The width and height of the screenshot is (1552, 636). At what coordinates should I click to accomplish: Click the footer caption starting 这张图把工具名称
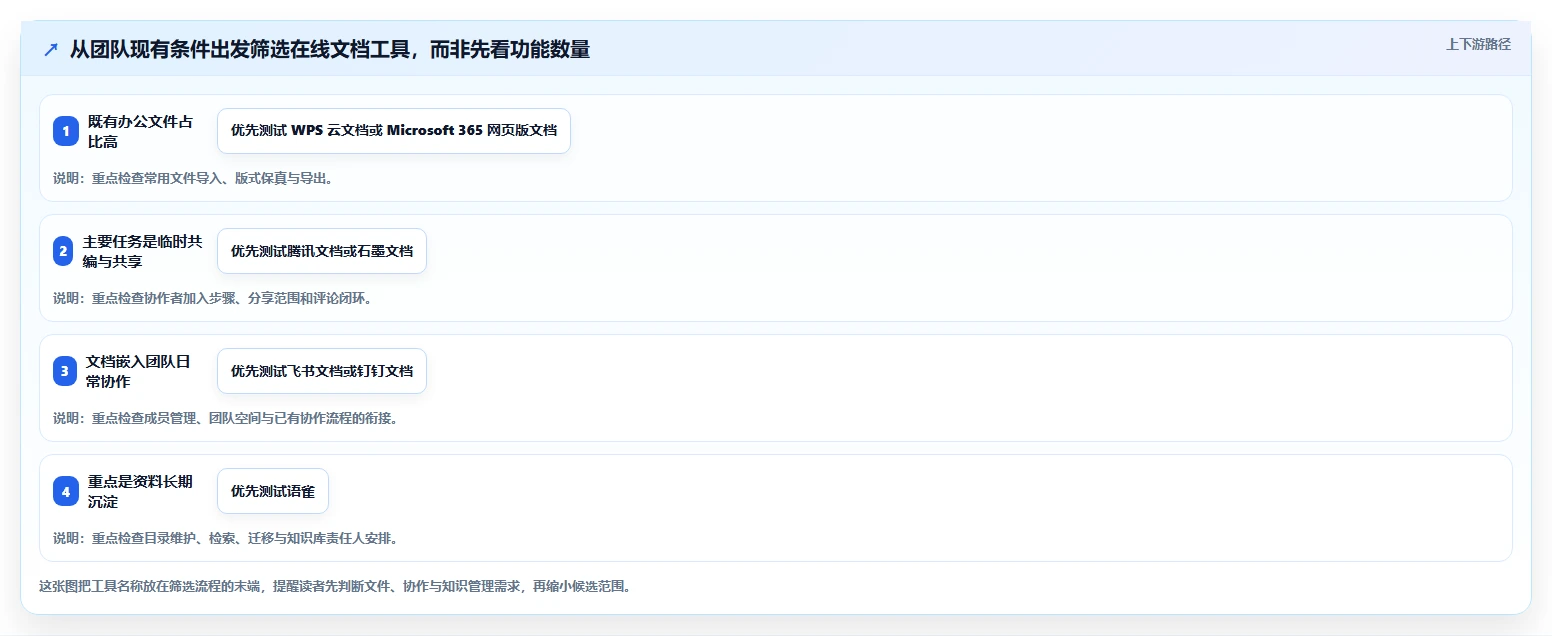(x=335, y=586)
